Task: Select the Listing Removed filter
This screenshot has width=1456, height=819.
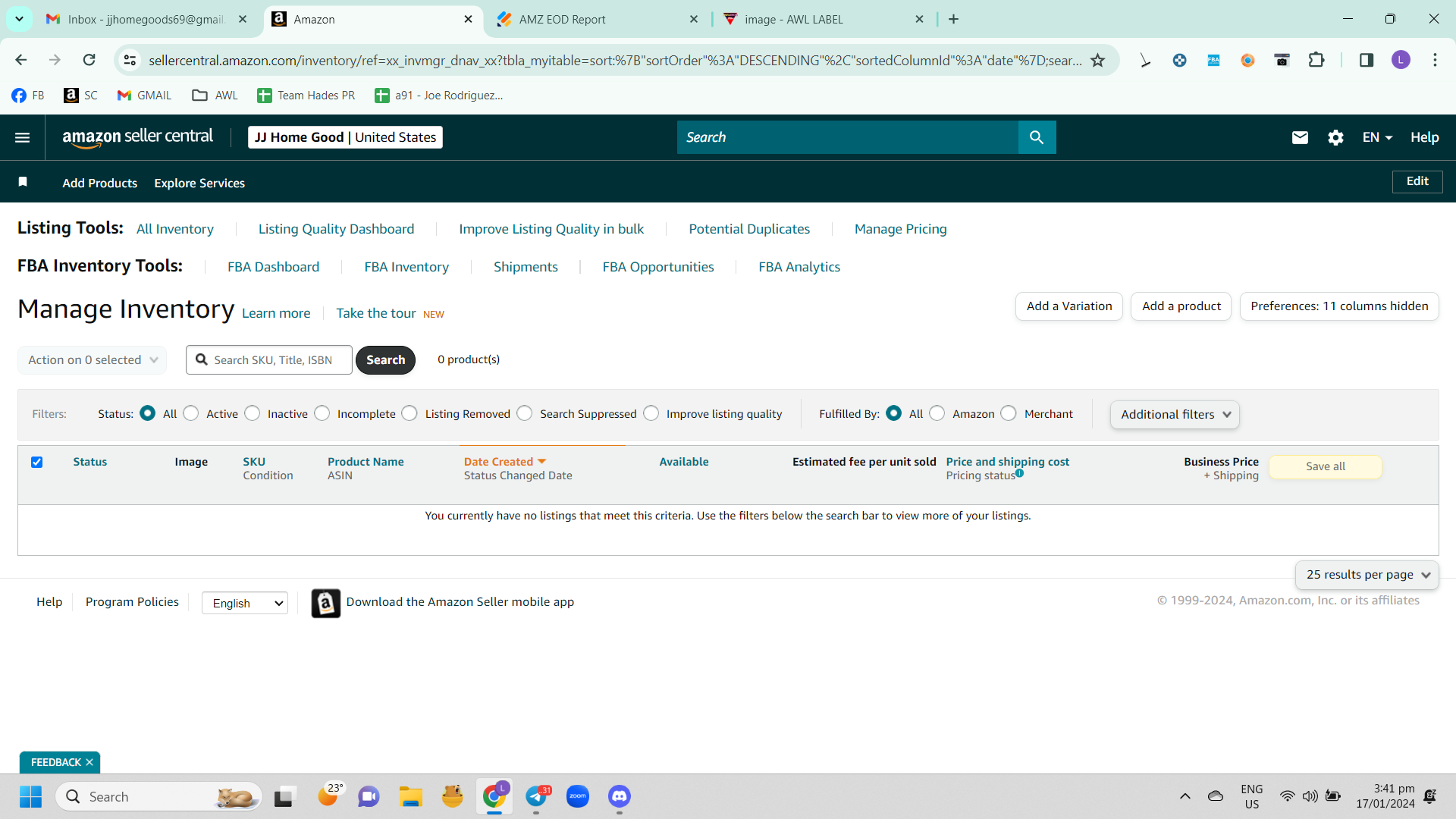Action: pyautogui.click(x=409, y=413)
